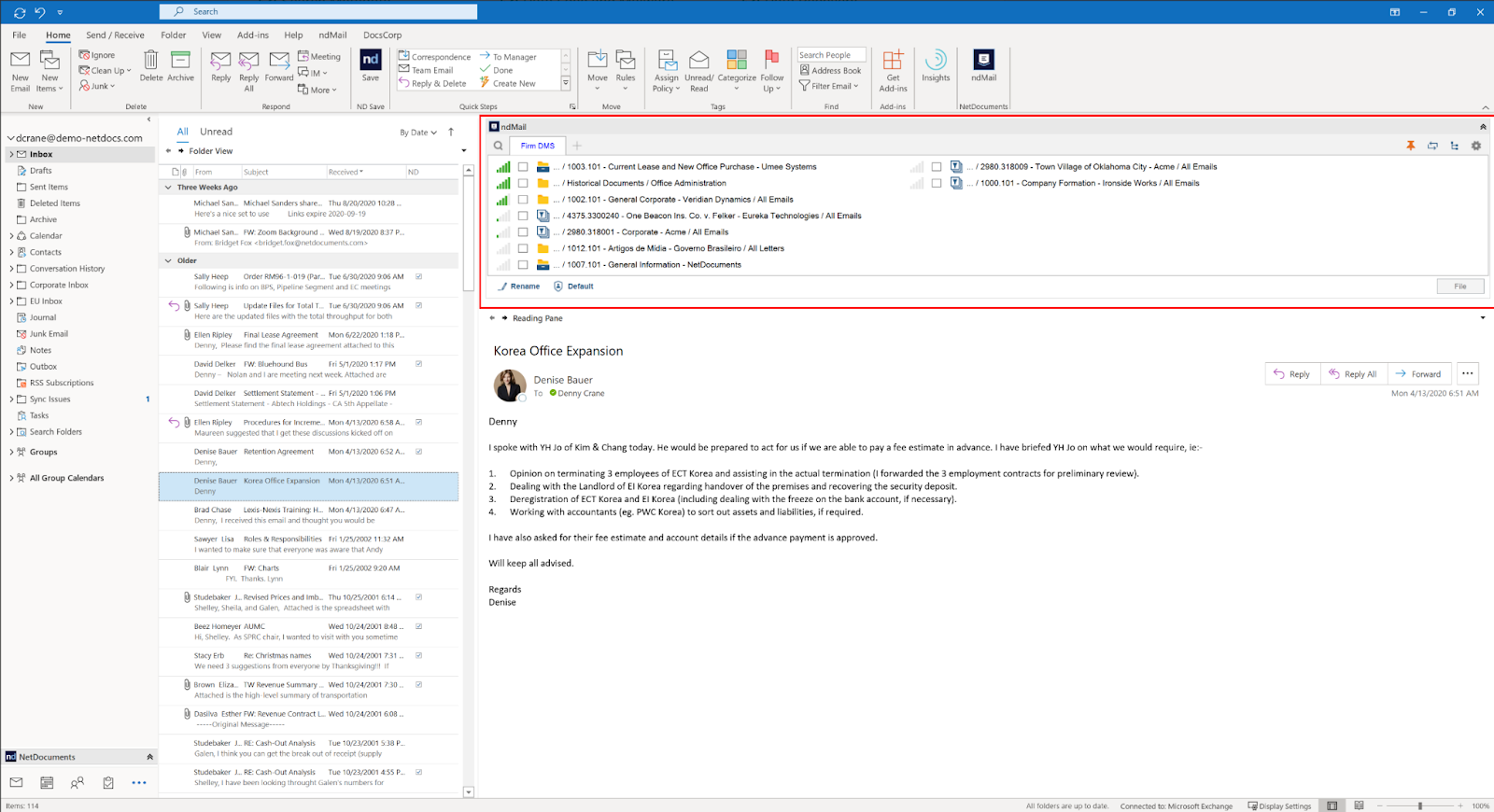
Task: Open the View ribbon tab
Action: pos(212,35)
